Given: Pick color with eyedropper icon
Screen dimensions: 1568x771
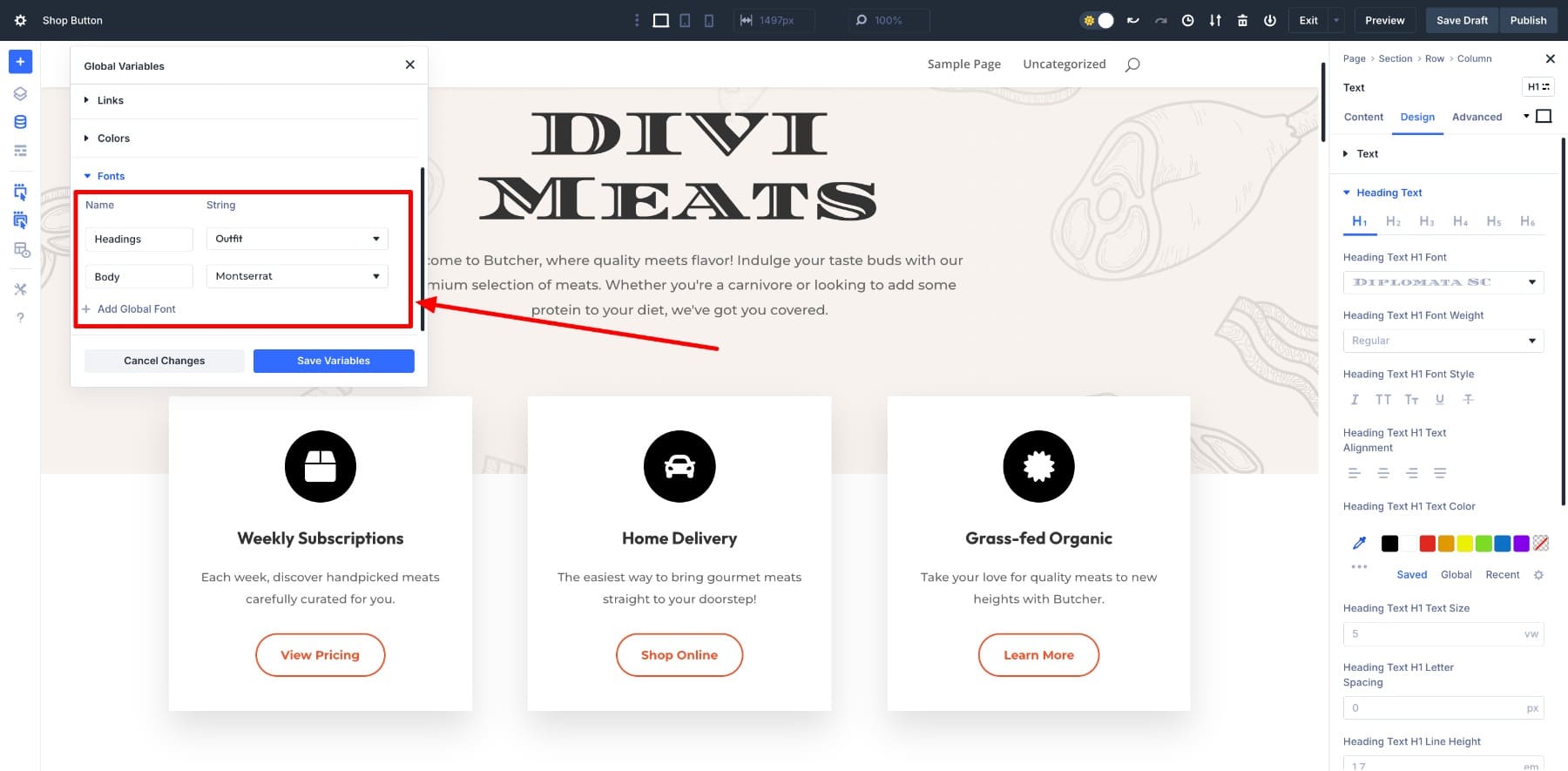Looking at the screenshot, I should point(1359,544).
